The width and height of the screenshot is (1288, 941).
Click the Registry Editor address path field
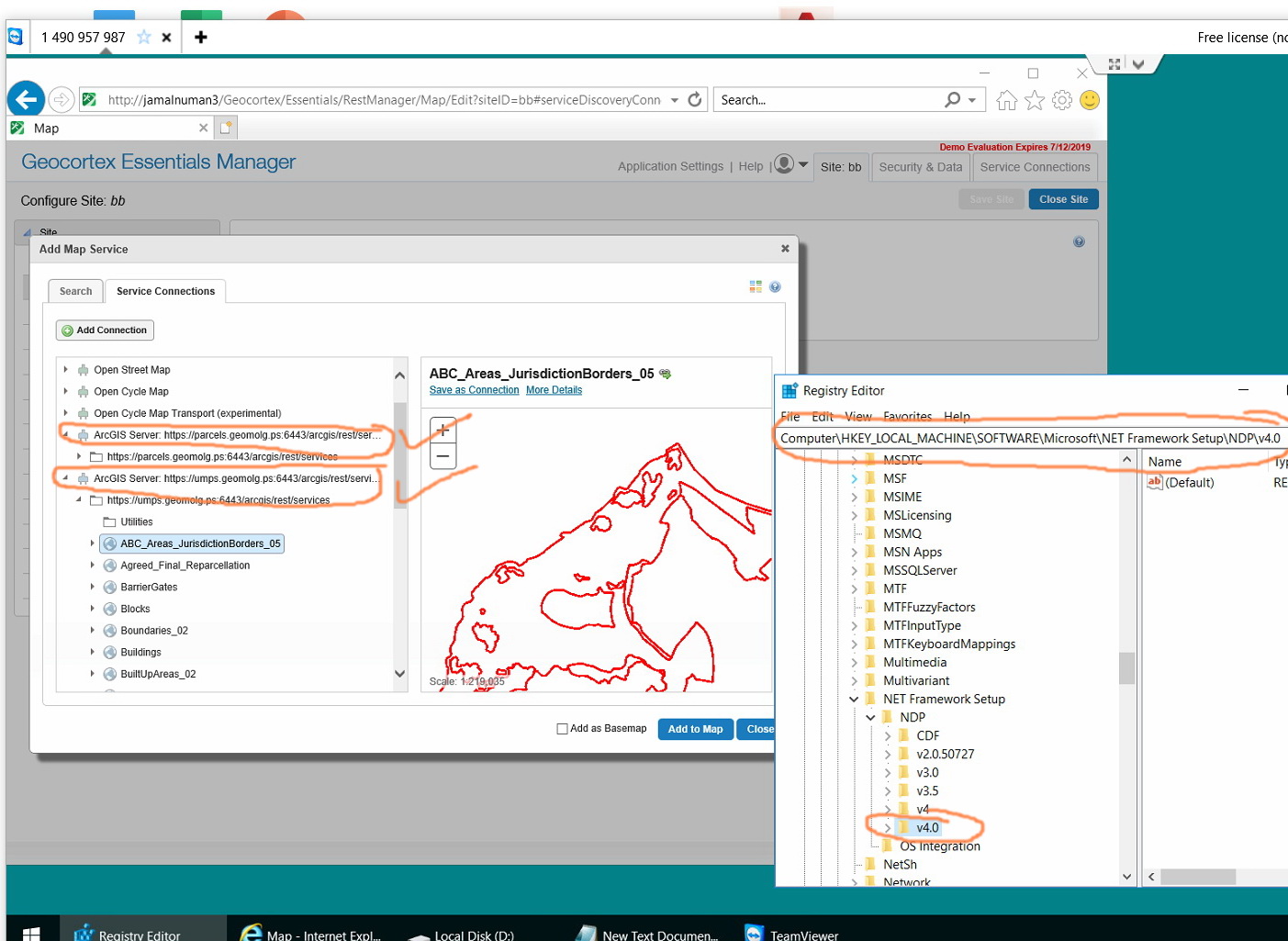coord(1031,439)
